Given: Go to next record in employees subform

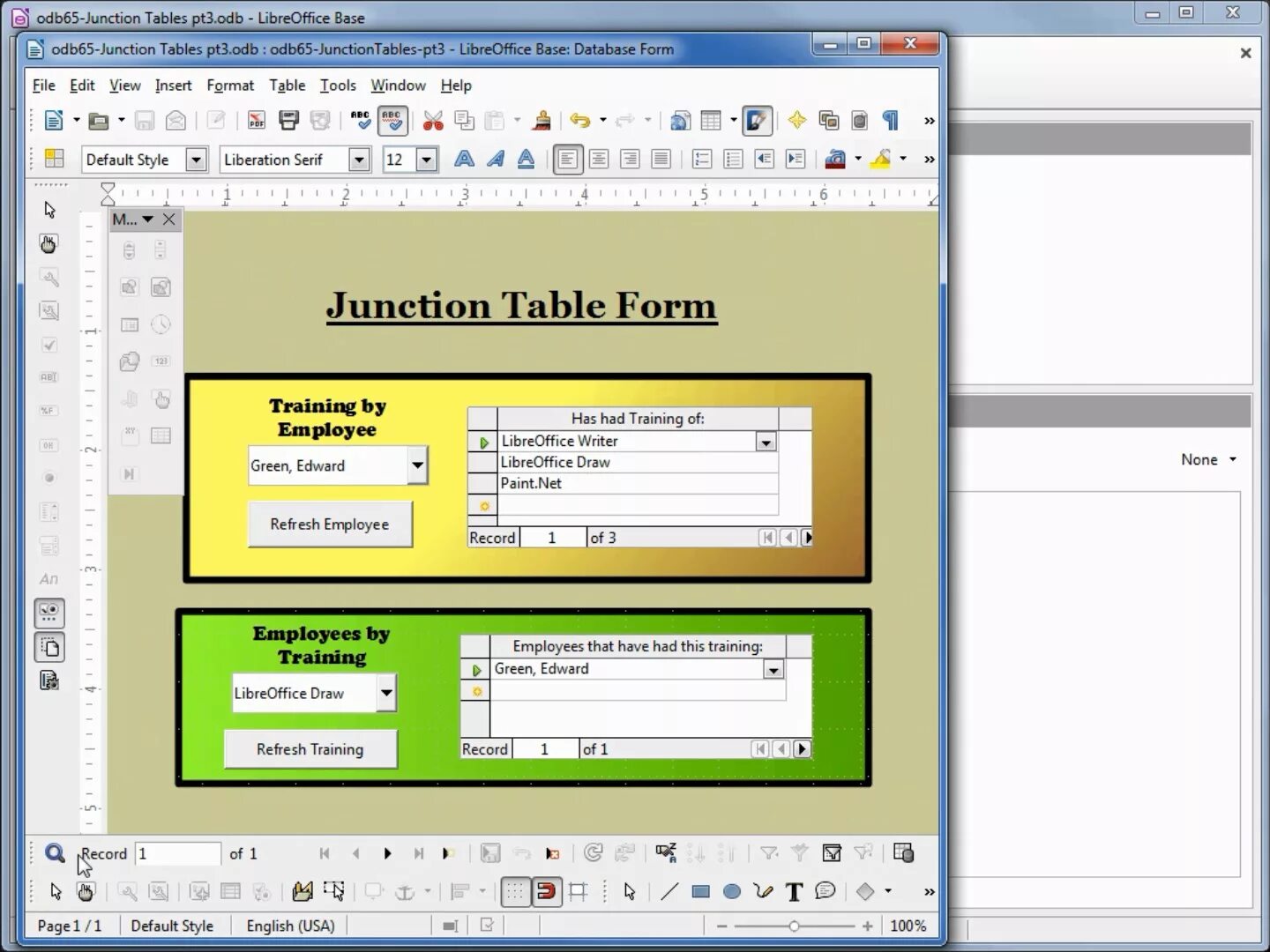Looking at the screenshot, I should (802, 749).
